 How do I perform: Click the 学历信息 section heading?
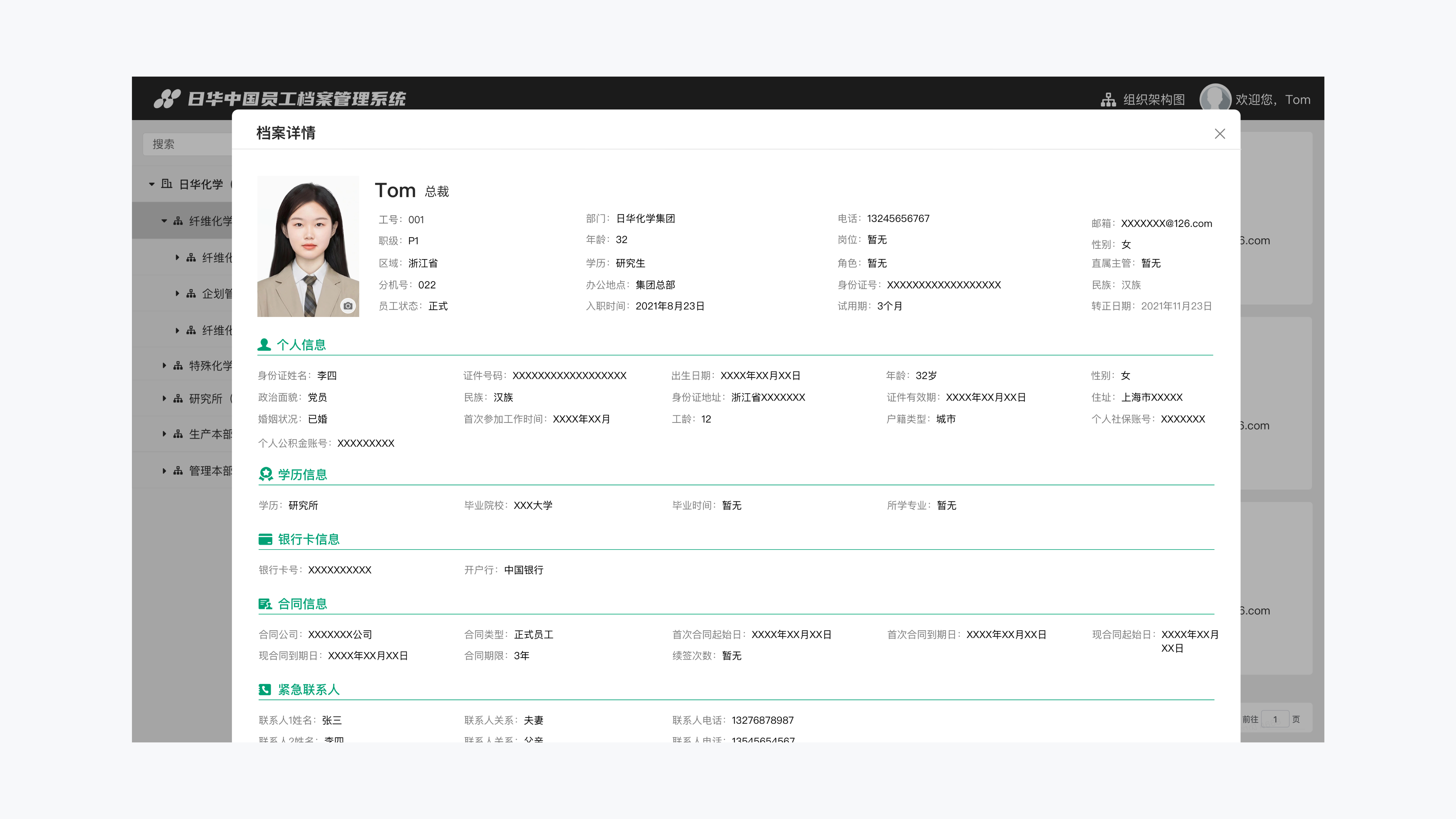pyautogui.click(x=302, y=475)
